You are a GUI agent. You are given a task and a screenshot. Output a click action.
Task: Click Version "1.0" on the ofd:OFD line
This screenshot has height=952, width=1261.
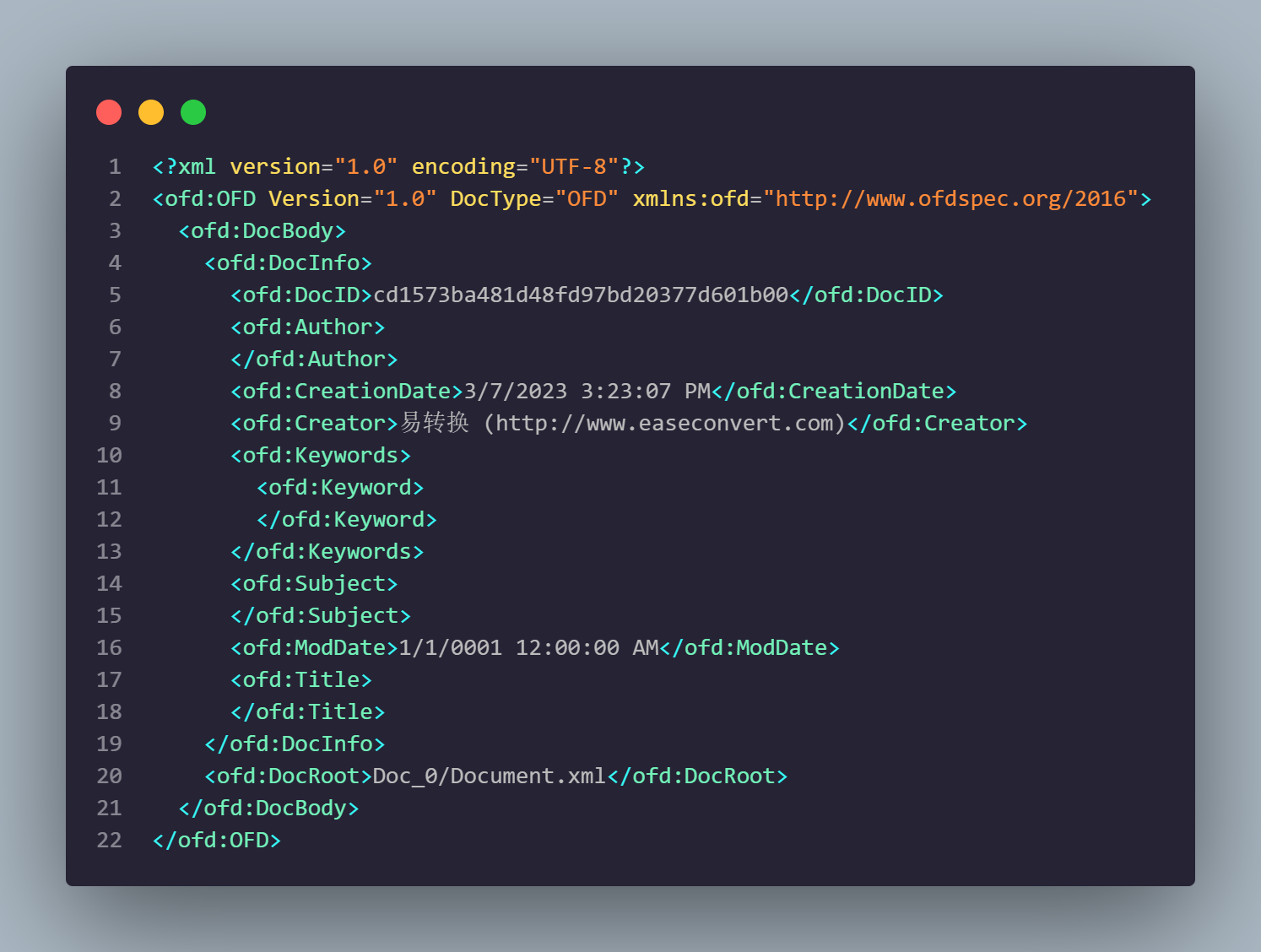click(x=353, y=199)
